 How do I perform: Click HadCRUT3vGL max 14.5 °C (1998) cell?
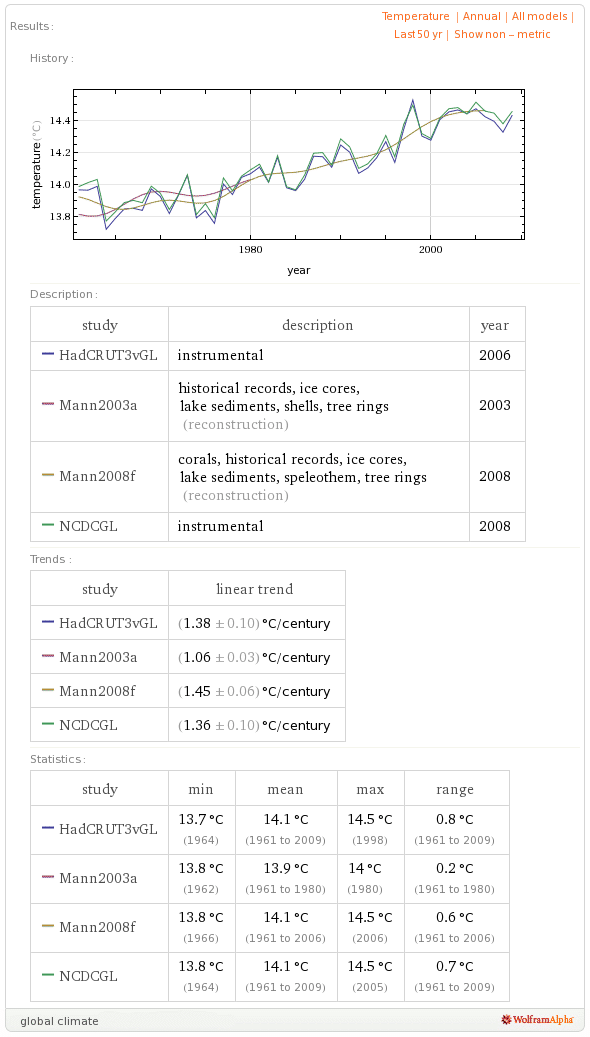point(370,829)
